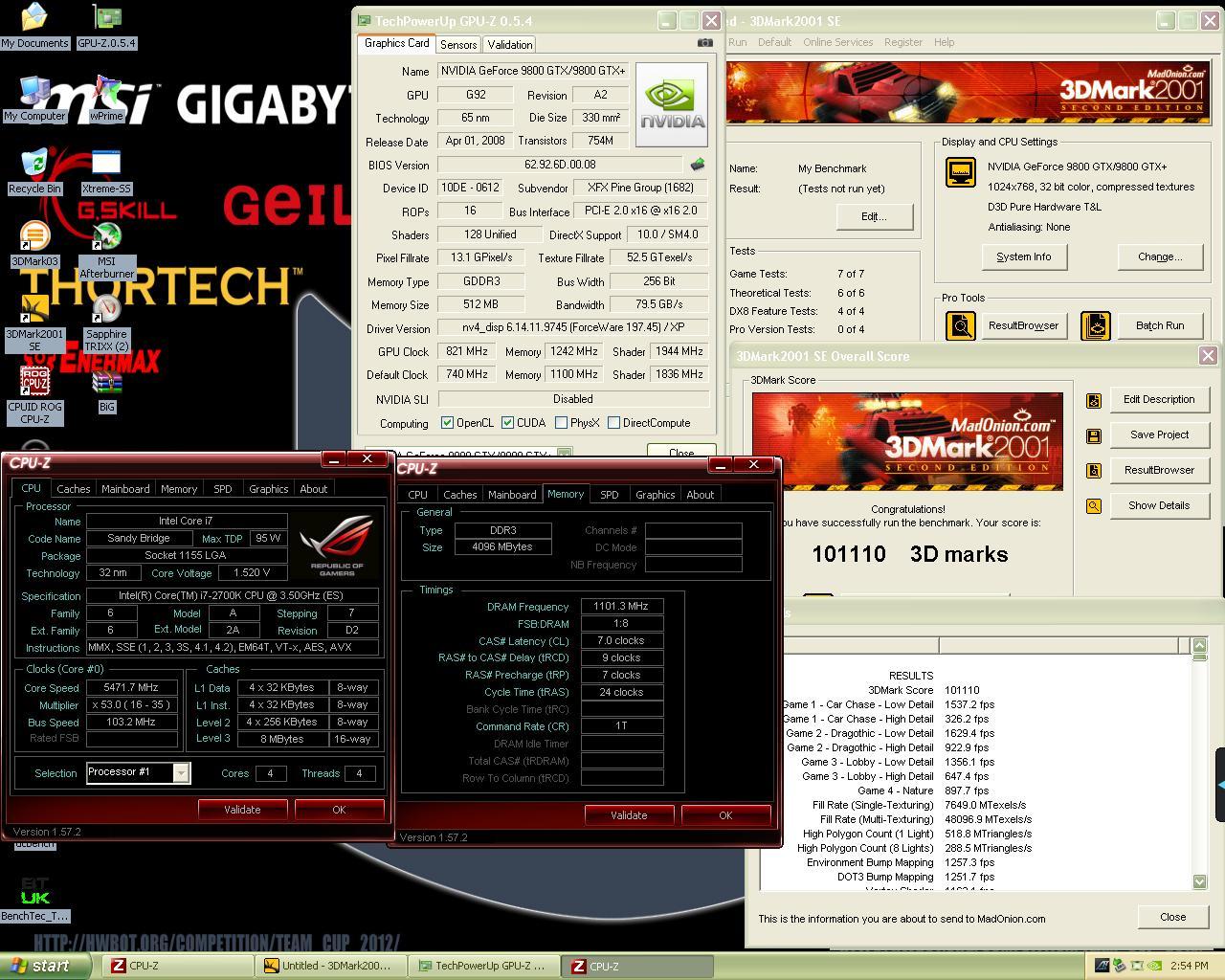Click the Edit Description icon

(x=1094, y=400)
